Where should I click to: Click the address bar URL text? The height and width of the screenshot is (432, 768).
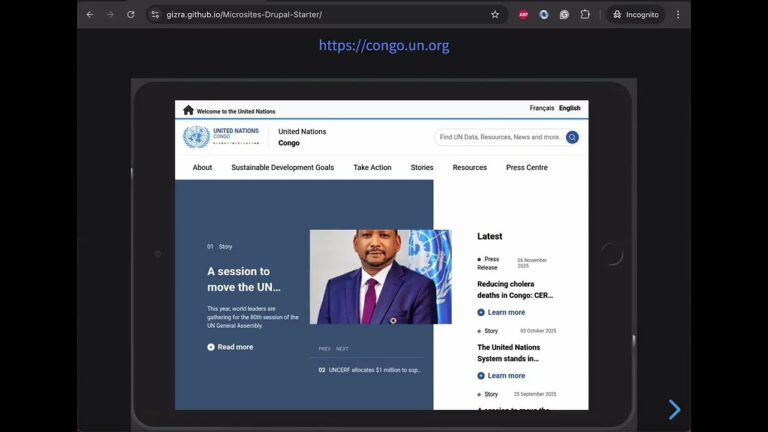[244, 15]
